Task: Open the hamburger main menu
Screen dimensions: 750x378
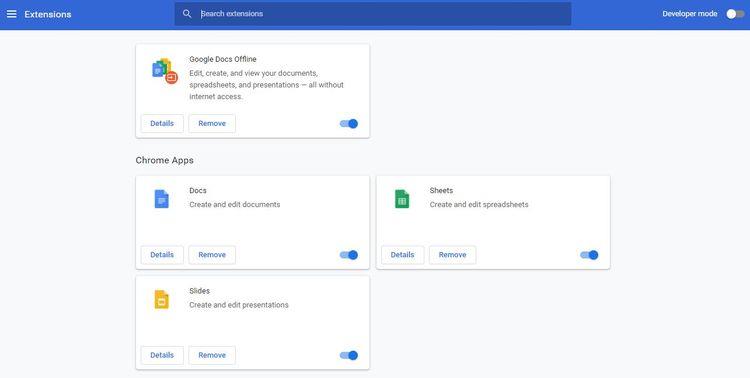Action: [x=11, y=14]
